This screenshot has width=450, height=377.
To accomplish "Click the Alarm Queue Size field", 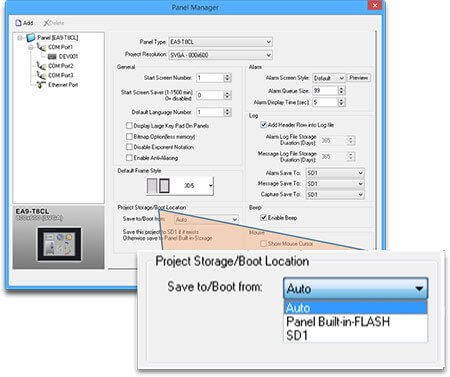I will (325, 90).
